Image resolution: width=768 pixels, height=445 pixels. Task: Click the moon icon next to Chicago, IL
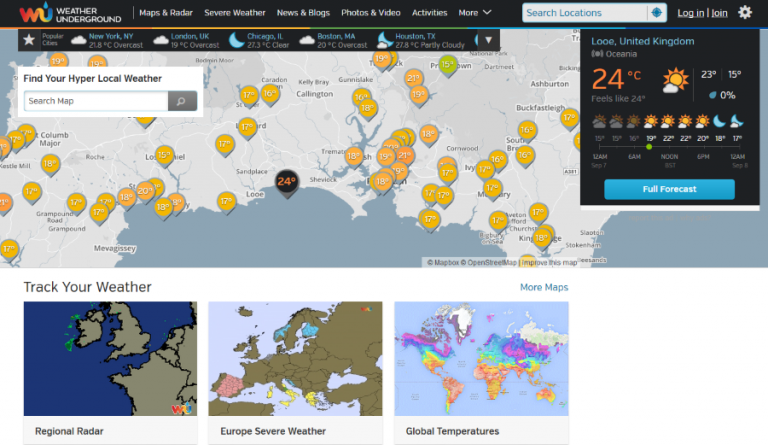236,40
